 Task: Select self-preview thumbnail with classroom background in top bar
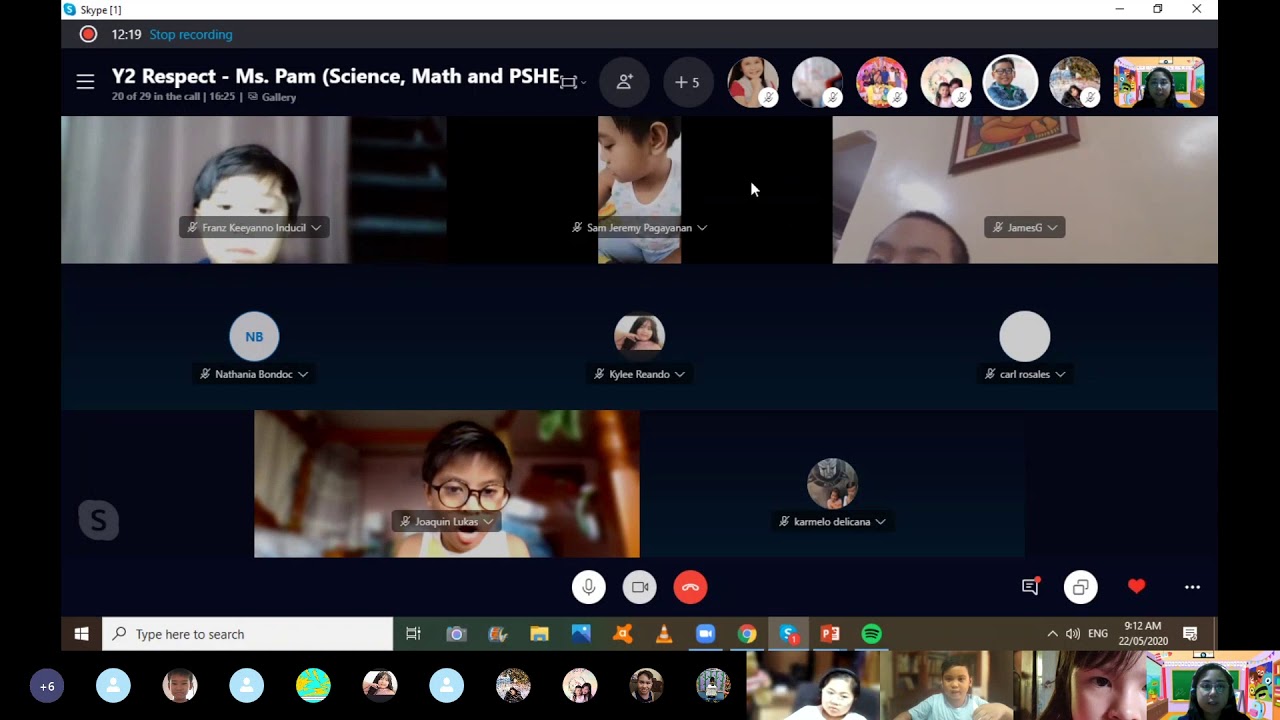coord(1159,82)
